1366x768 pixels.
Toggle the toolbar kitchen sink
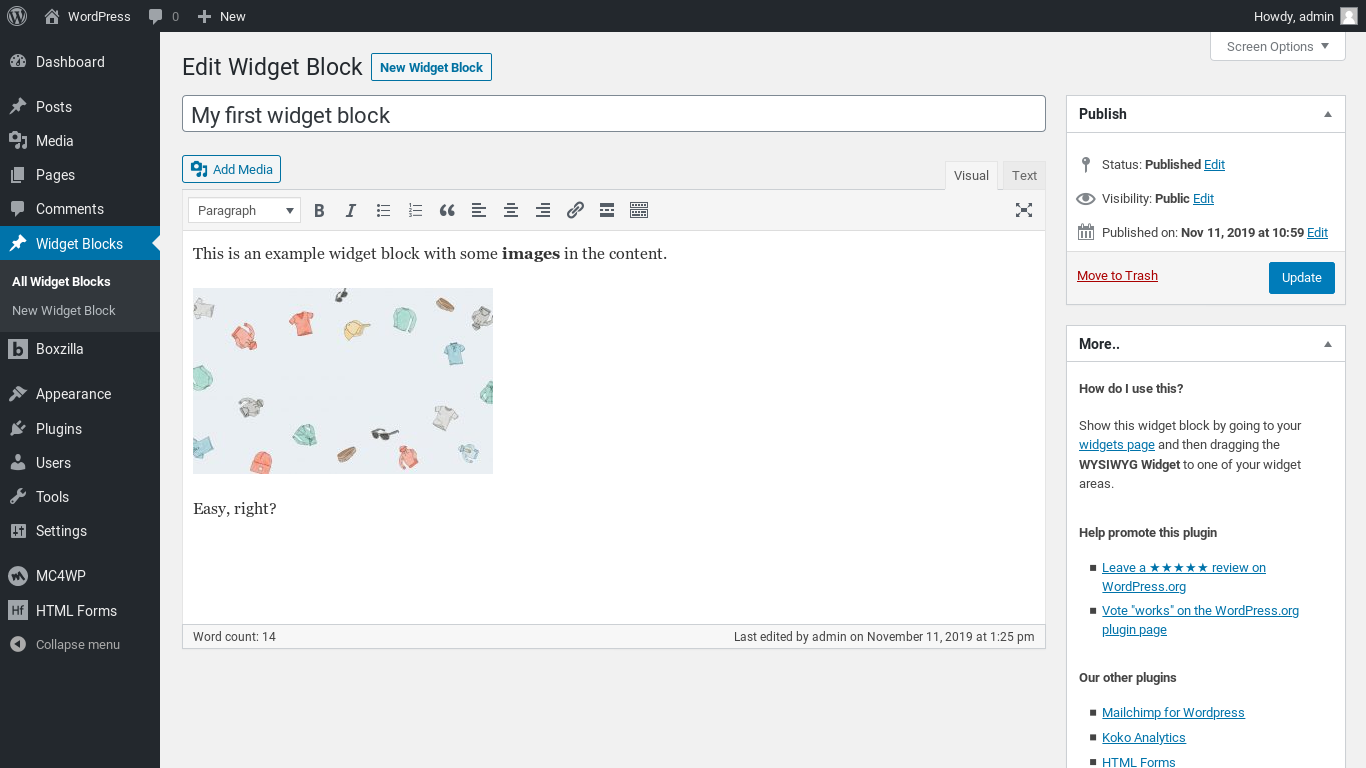[639, 210]
